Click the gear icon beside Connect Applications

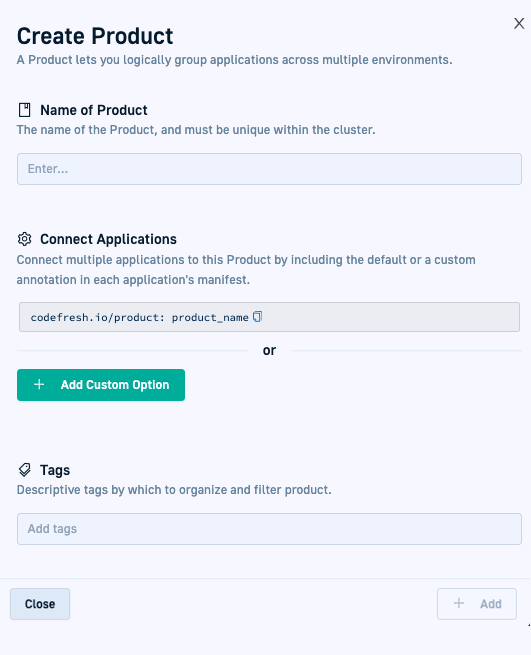point(25,239)
